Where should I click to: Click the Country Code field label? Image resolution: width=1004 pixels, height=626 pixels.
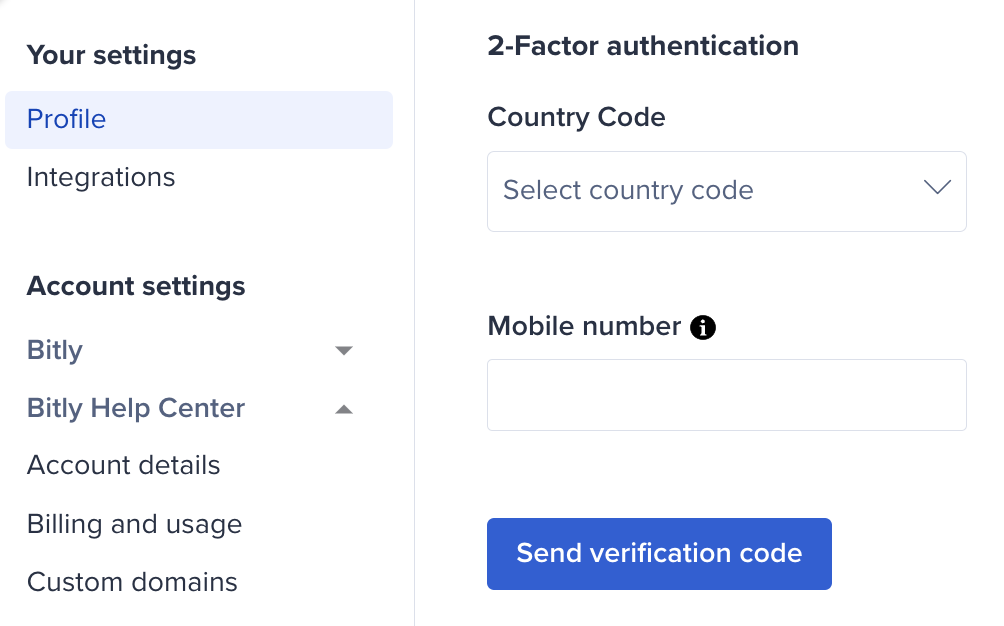(x=576, y=117)
